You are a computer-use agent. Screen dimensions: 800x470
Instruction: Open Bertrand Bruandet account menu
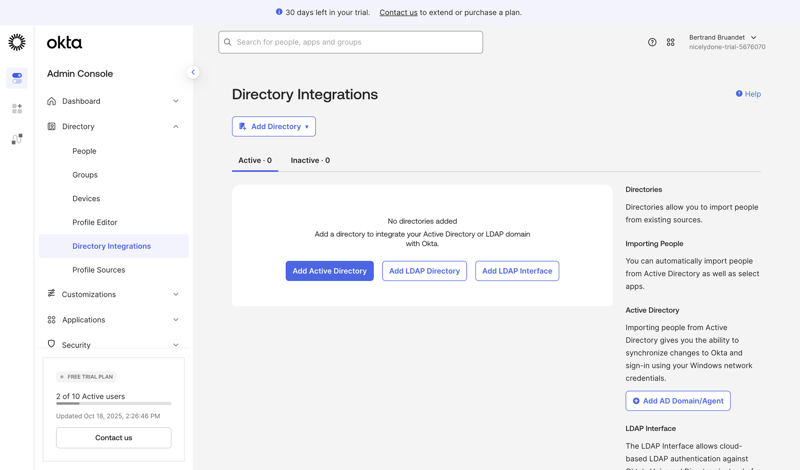point(727,42)
